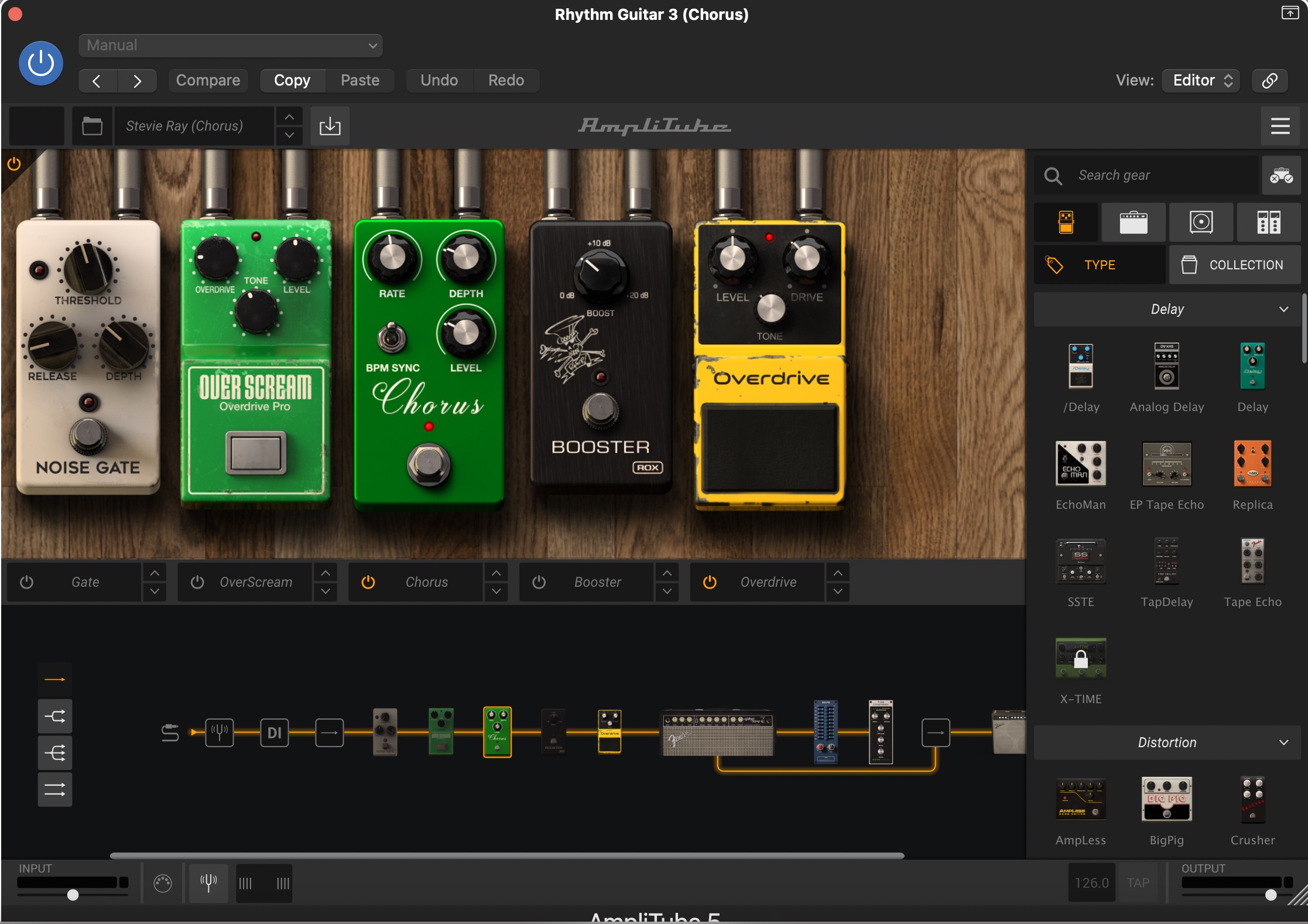Click the Overdrive slot up arrow

tap(838, 573)
